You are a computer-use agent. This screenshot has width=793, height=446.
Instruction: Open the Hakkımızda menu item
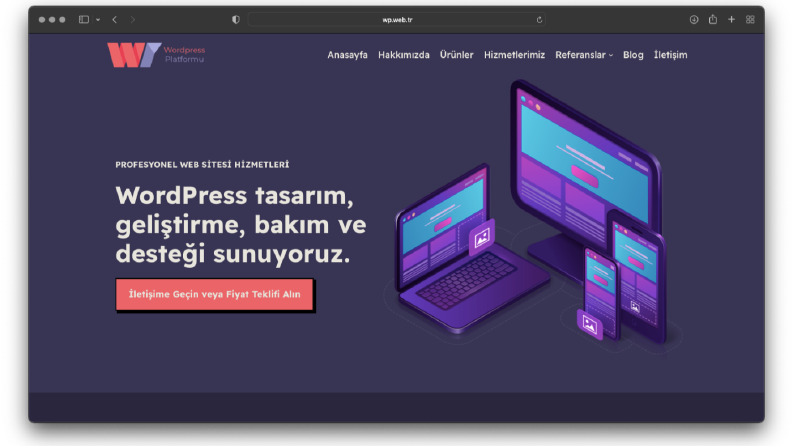404,55
